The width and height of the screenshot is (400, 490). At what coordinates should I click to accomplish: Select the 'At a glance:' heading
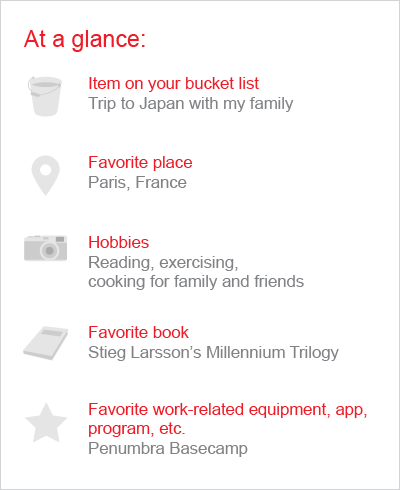coord(85,39)
